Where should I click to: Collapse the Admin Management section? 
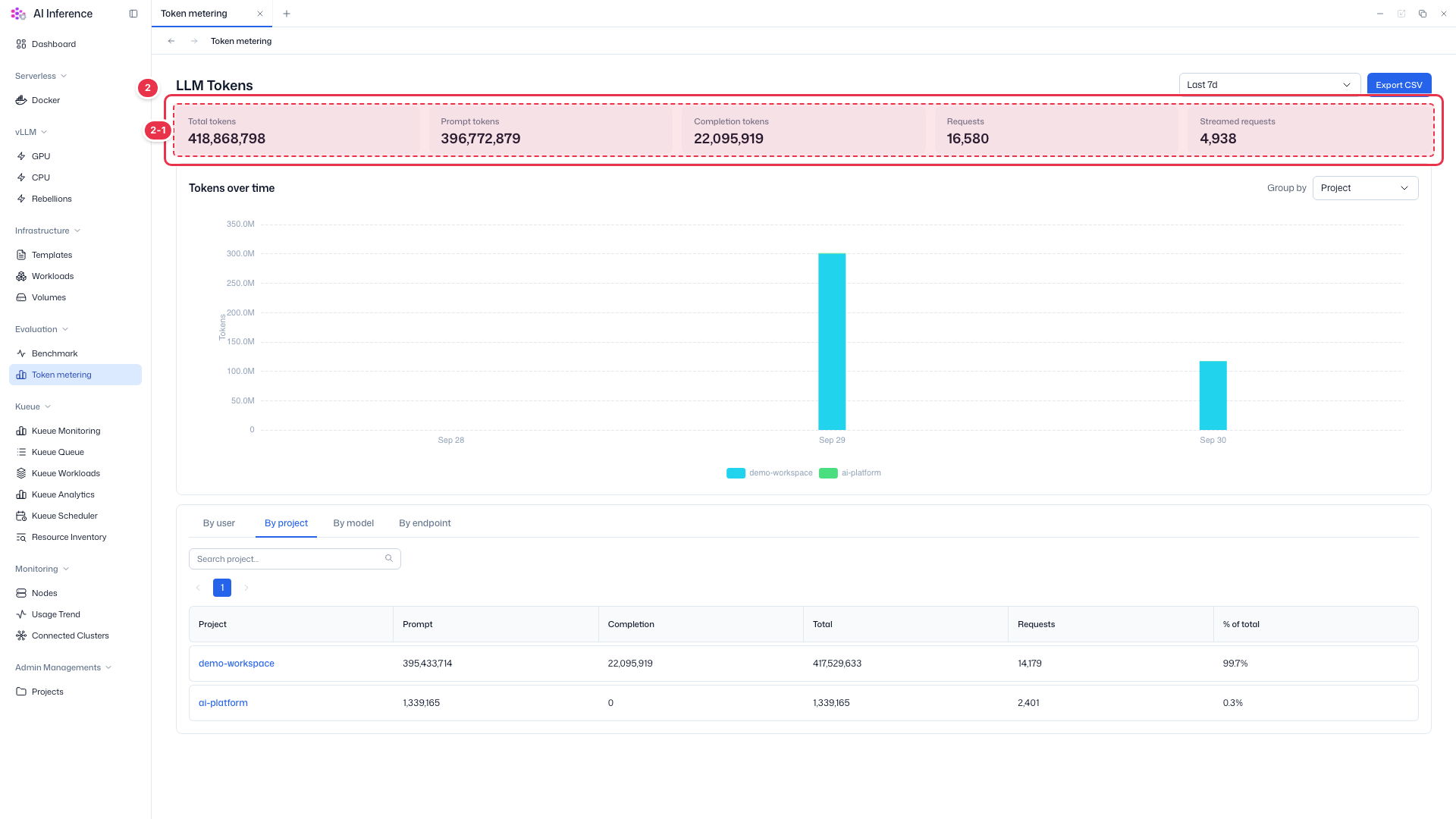pos(64,667)
